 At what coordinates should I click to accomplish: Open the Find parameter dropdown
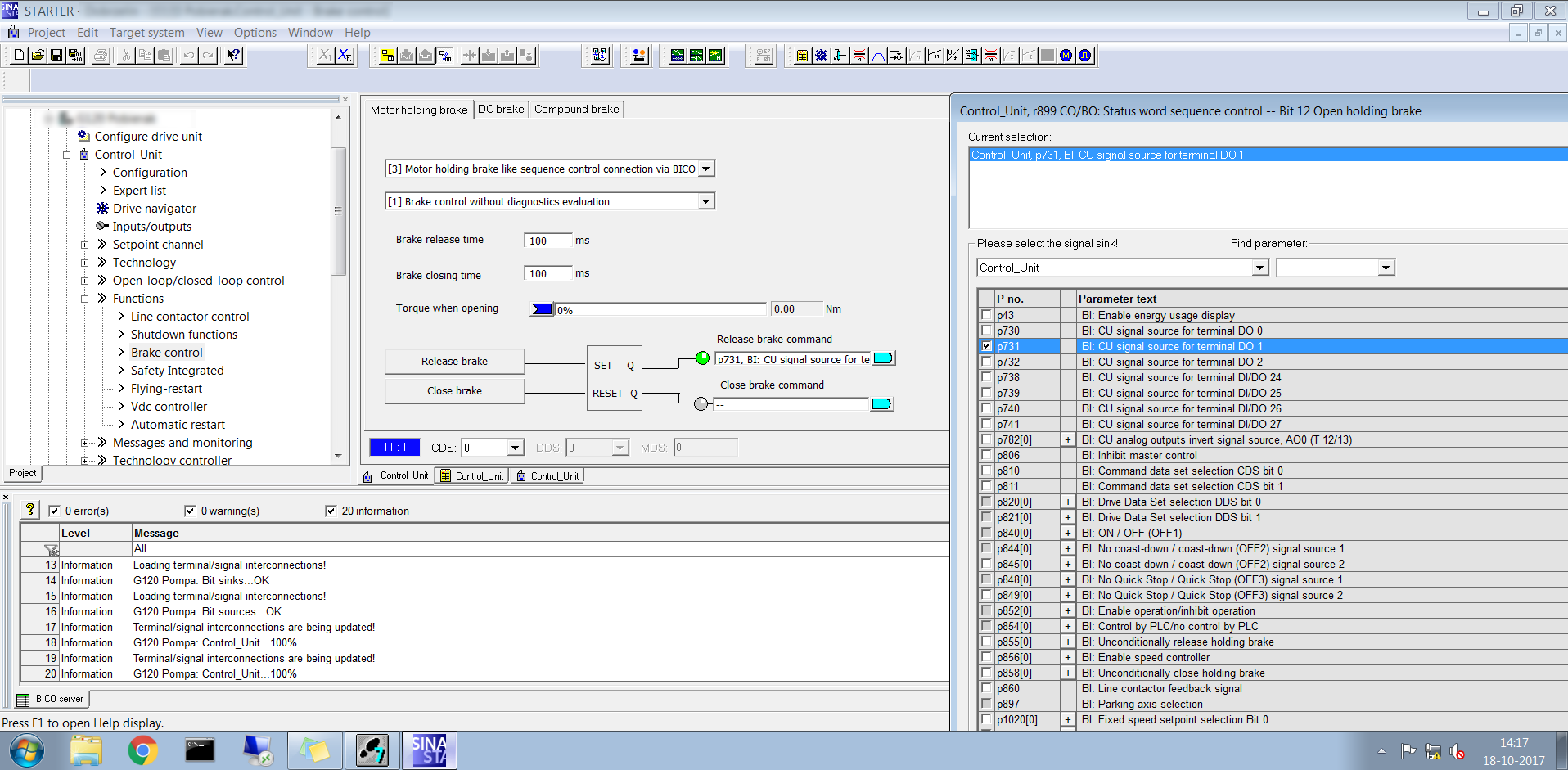pyautogui.click(x=1386, y=268)
